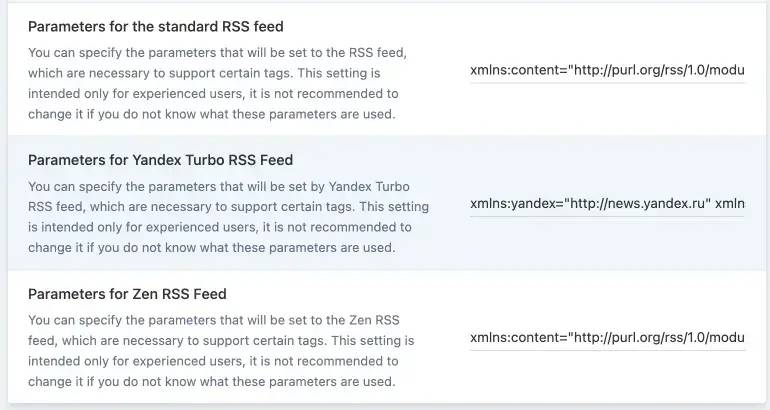Select the "Parameters for Yandex Turbo RSS Feed" heading

click(160, 160)
